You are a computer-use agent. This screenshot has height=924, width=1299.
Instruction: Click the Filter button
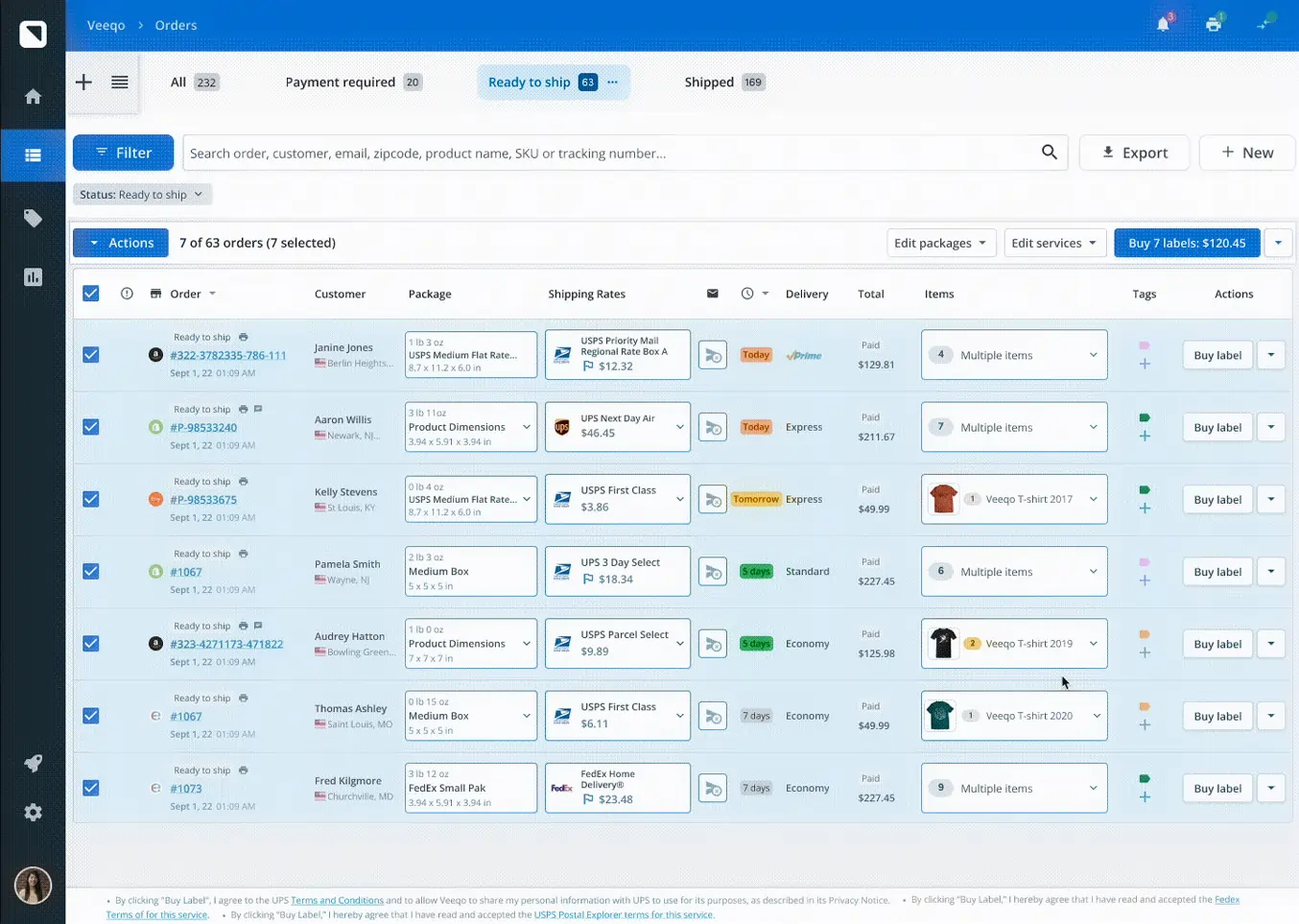(x=123, y=153)
